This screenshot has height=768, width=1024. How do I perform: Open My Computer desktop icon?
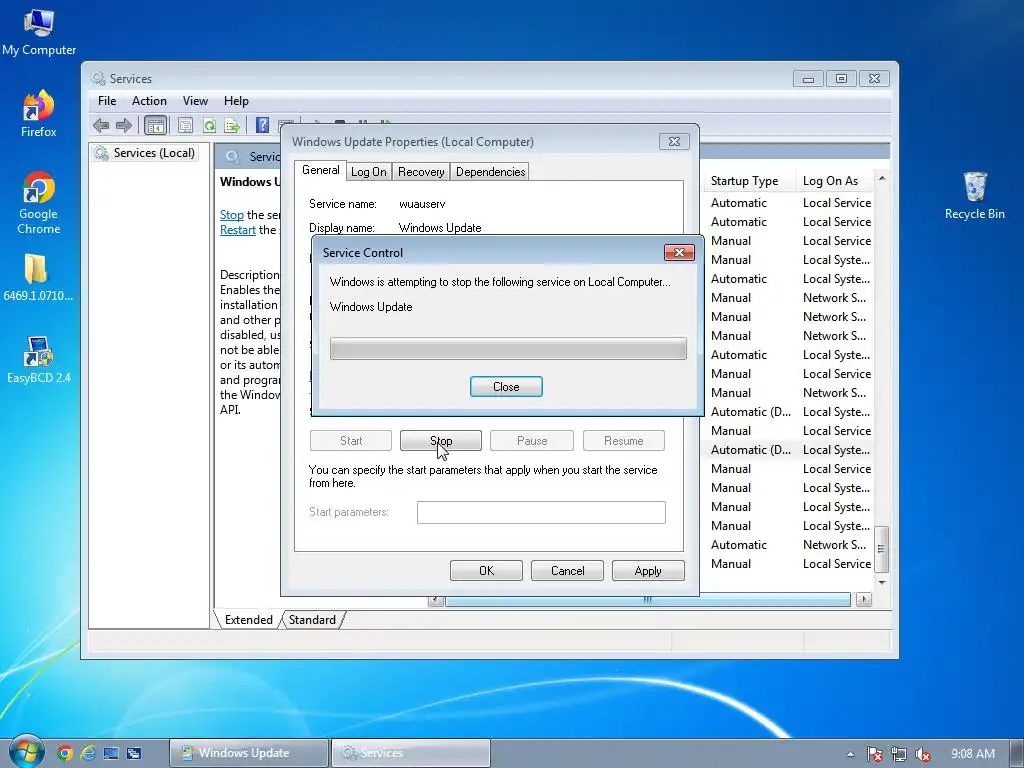click(x=39, y=33)
